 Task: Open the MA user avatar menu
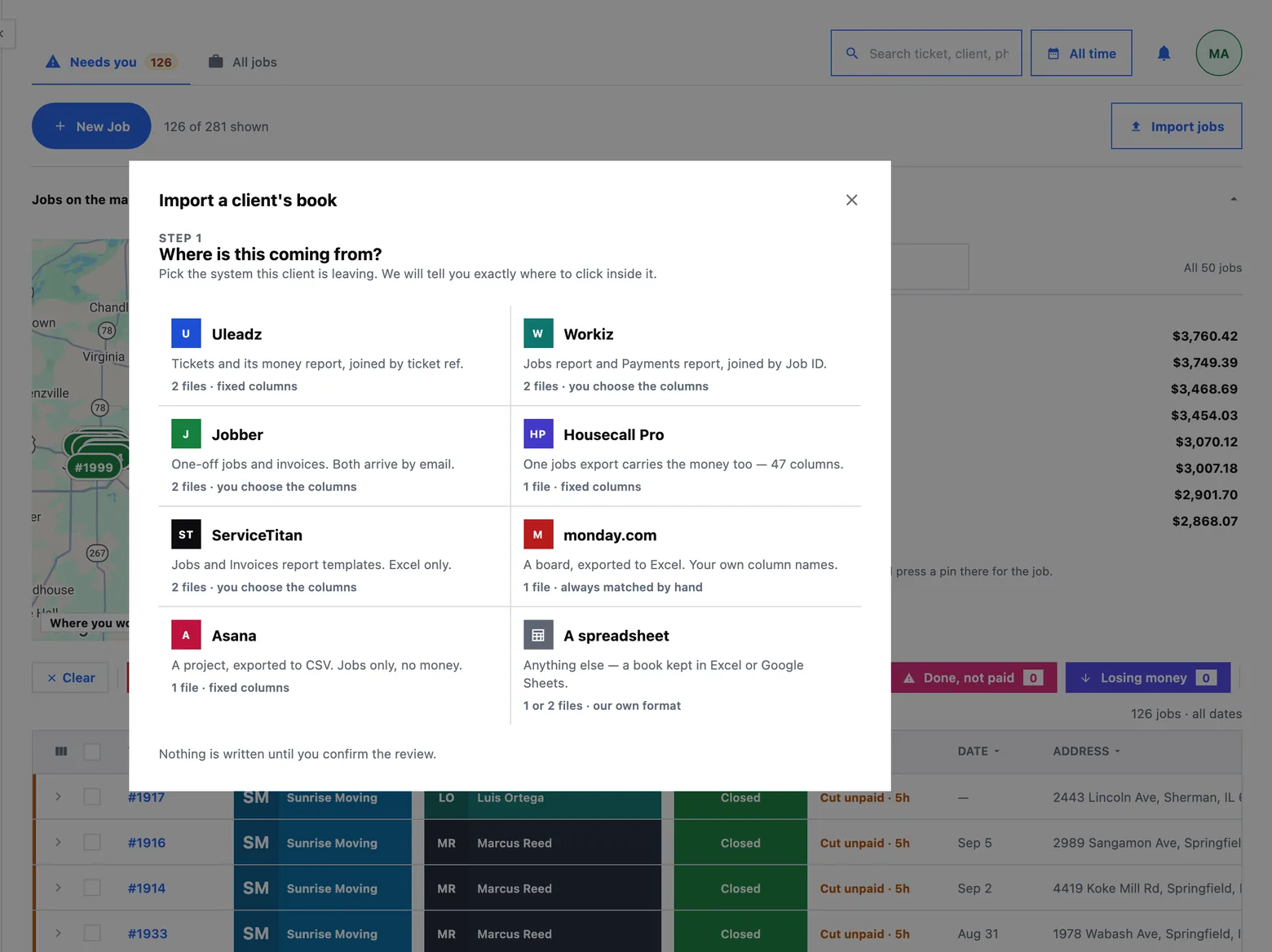(x=1218, y=53)
